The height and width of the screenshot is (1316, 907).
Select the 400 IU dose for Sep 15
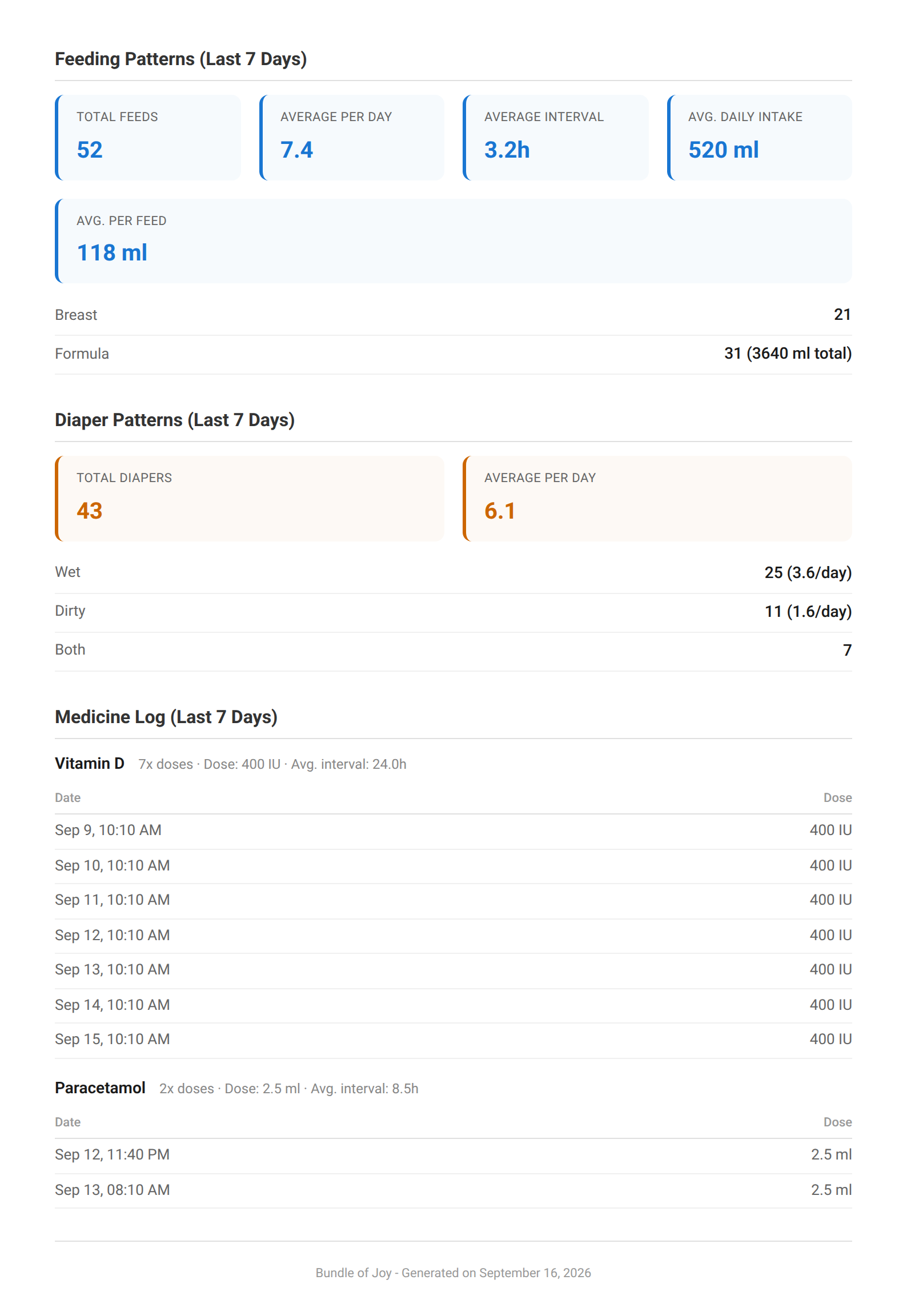point(830,1040)
